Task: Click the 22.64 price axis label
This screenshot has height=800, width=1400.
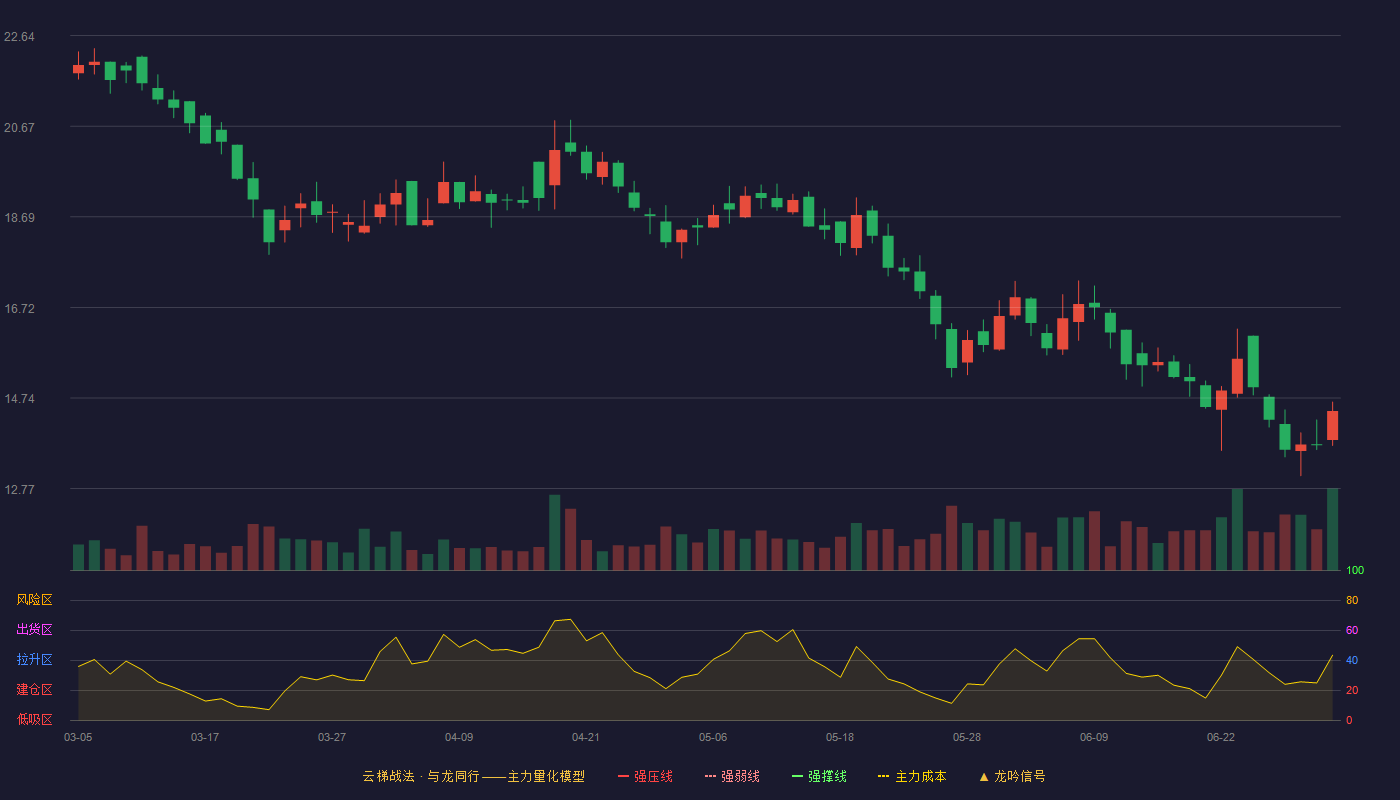Action: 19,37
